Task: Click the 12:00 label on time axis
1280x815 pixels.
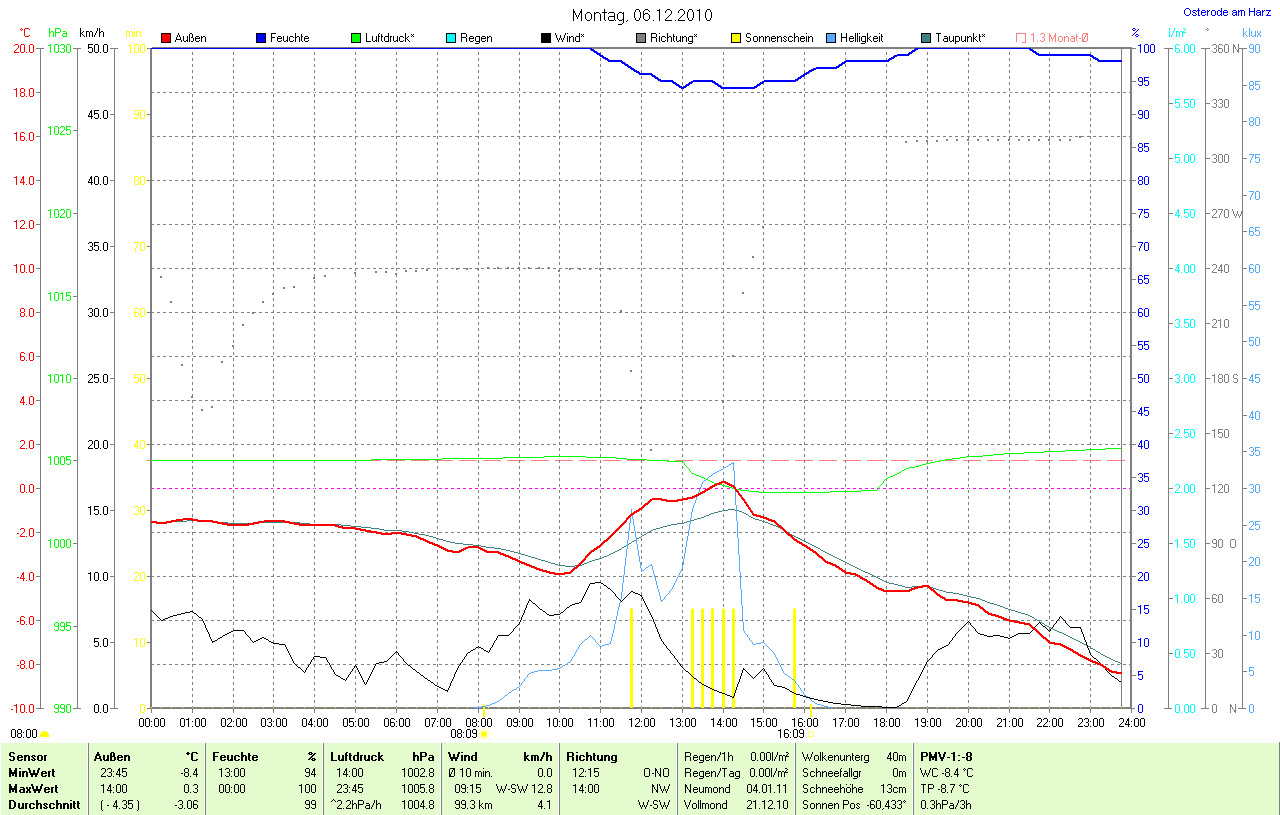Action: 641,722
